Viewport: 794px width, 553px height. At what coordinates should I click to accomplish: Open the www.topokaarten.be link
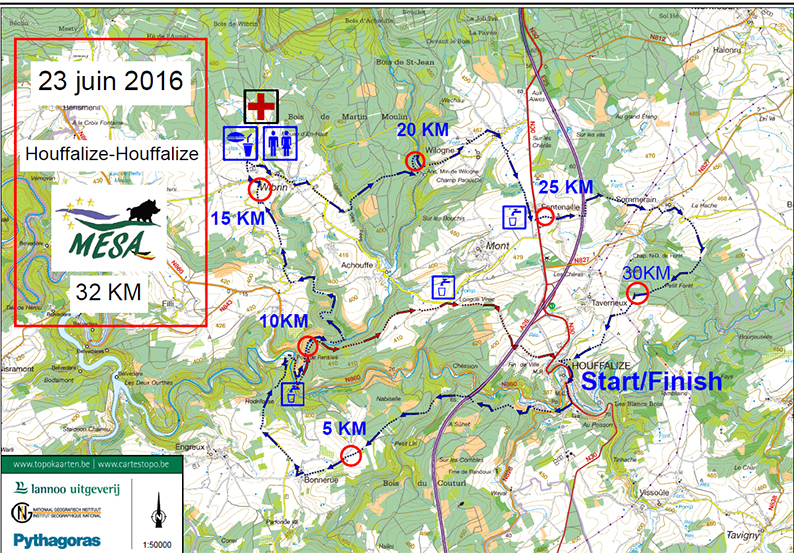click(51, 464)
